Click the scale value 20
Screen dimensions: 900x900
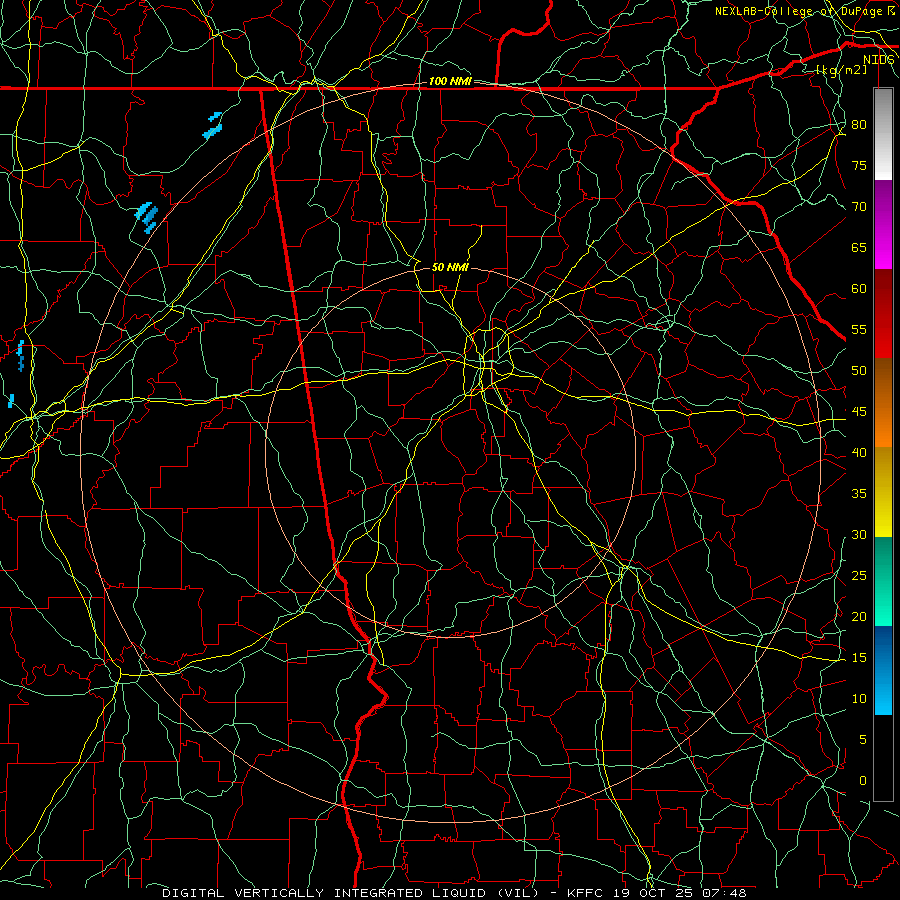tap(859, 616)
